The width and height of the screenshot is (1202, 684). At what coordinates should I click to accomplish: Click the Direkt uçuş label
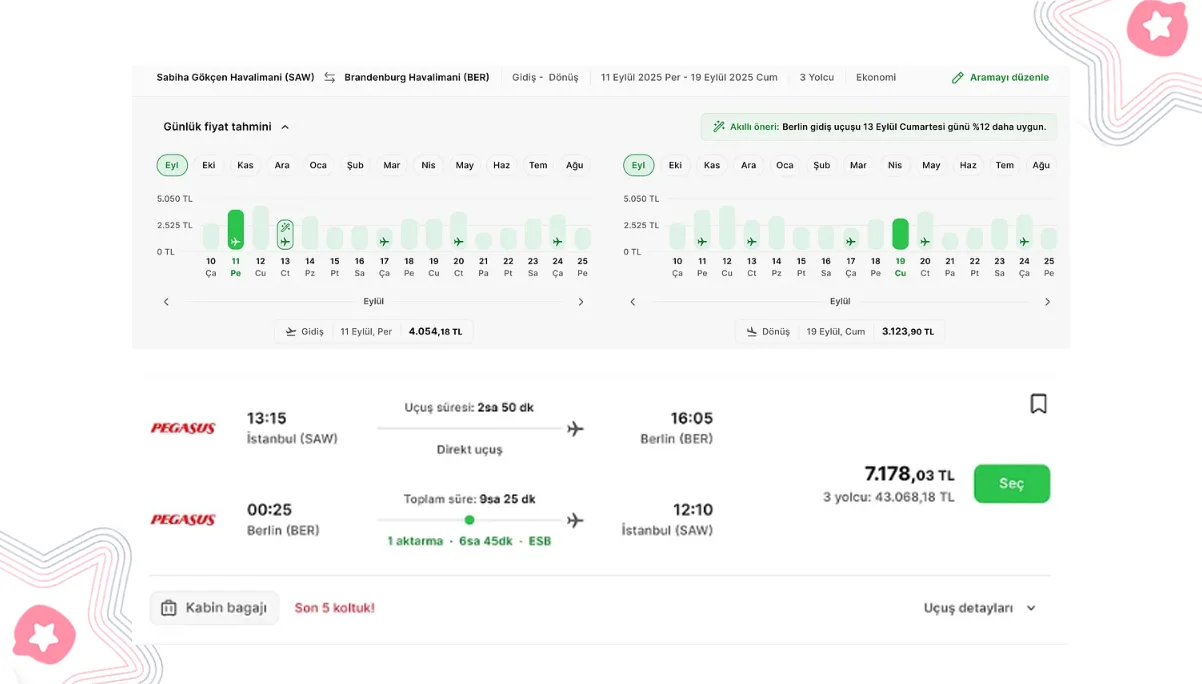point(470,450)
